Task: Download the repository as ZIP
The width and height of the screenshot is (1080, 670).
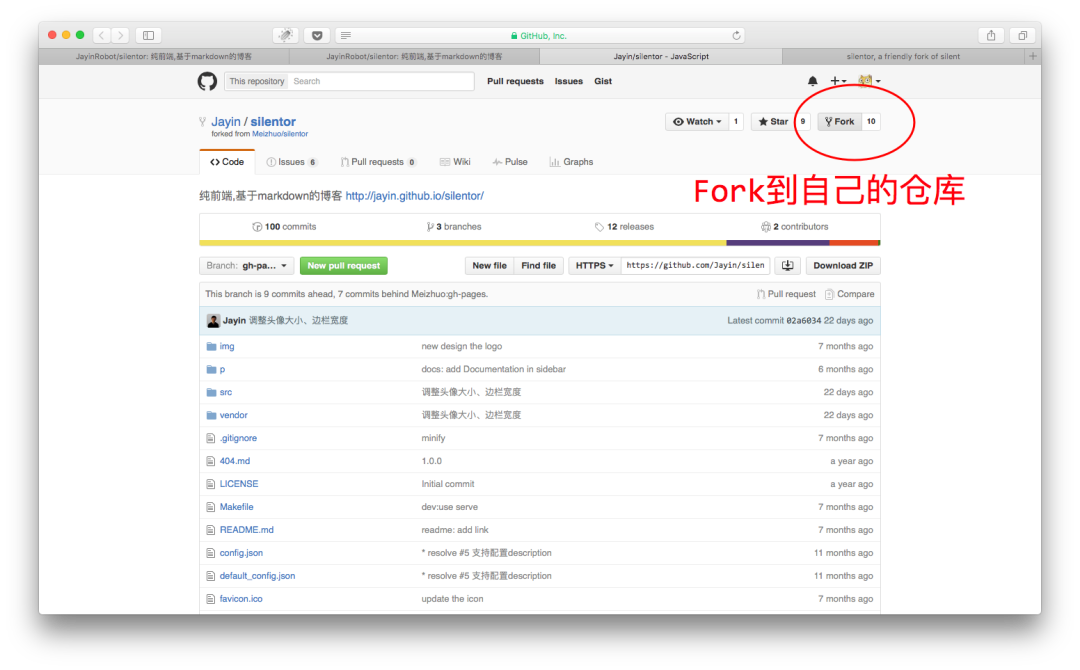Action: [843, 266]
